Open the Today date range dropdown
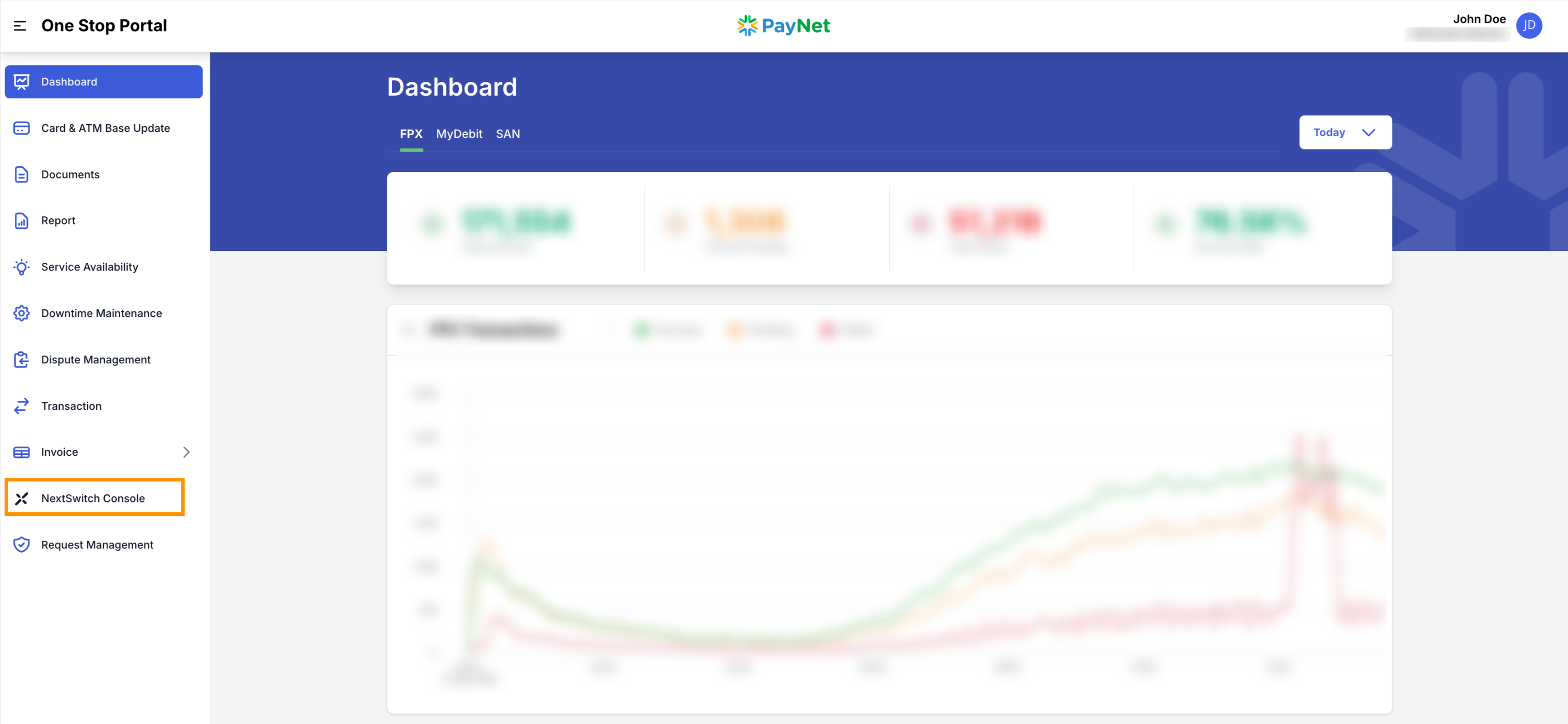Viewport: 1568px width, 724px height. pos(1345,132)
